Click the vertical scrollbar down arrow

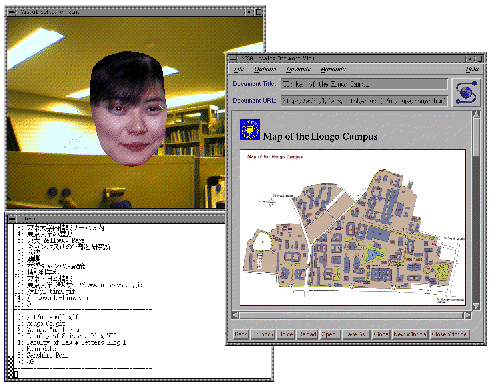pyautogui.click(x=476, y=306)
